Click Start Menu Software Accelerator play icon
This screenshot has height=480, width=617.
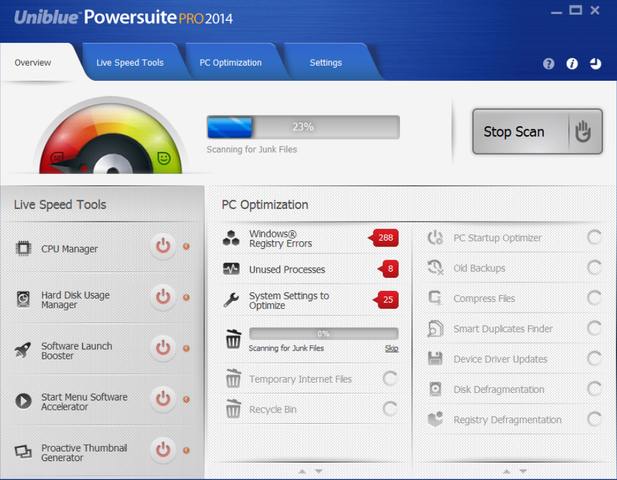23,401
